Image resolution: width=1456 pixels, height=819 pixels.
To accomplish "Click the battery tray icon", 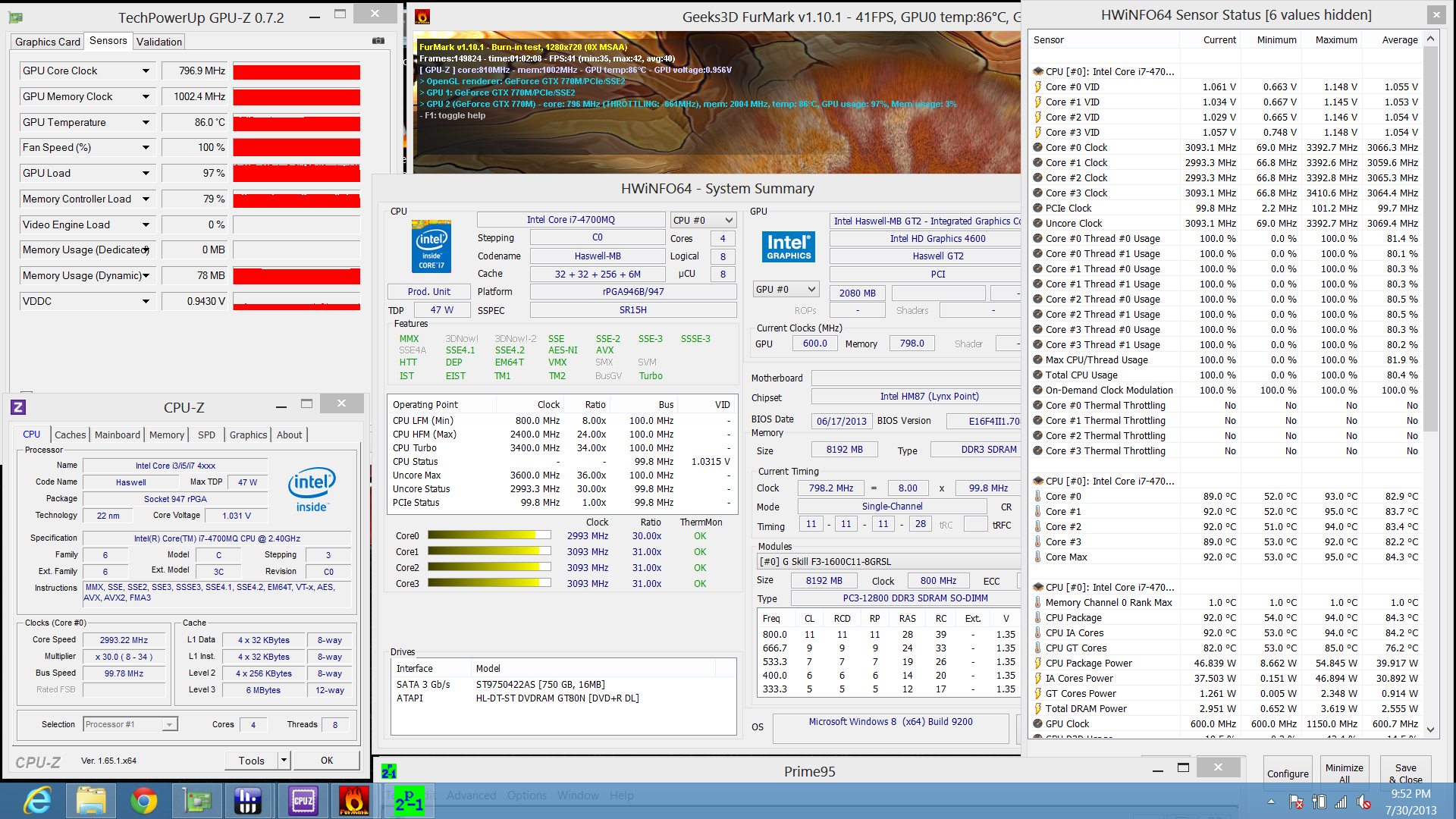I will [x=1319, y=802].
